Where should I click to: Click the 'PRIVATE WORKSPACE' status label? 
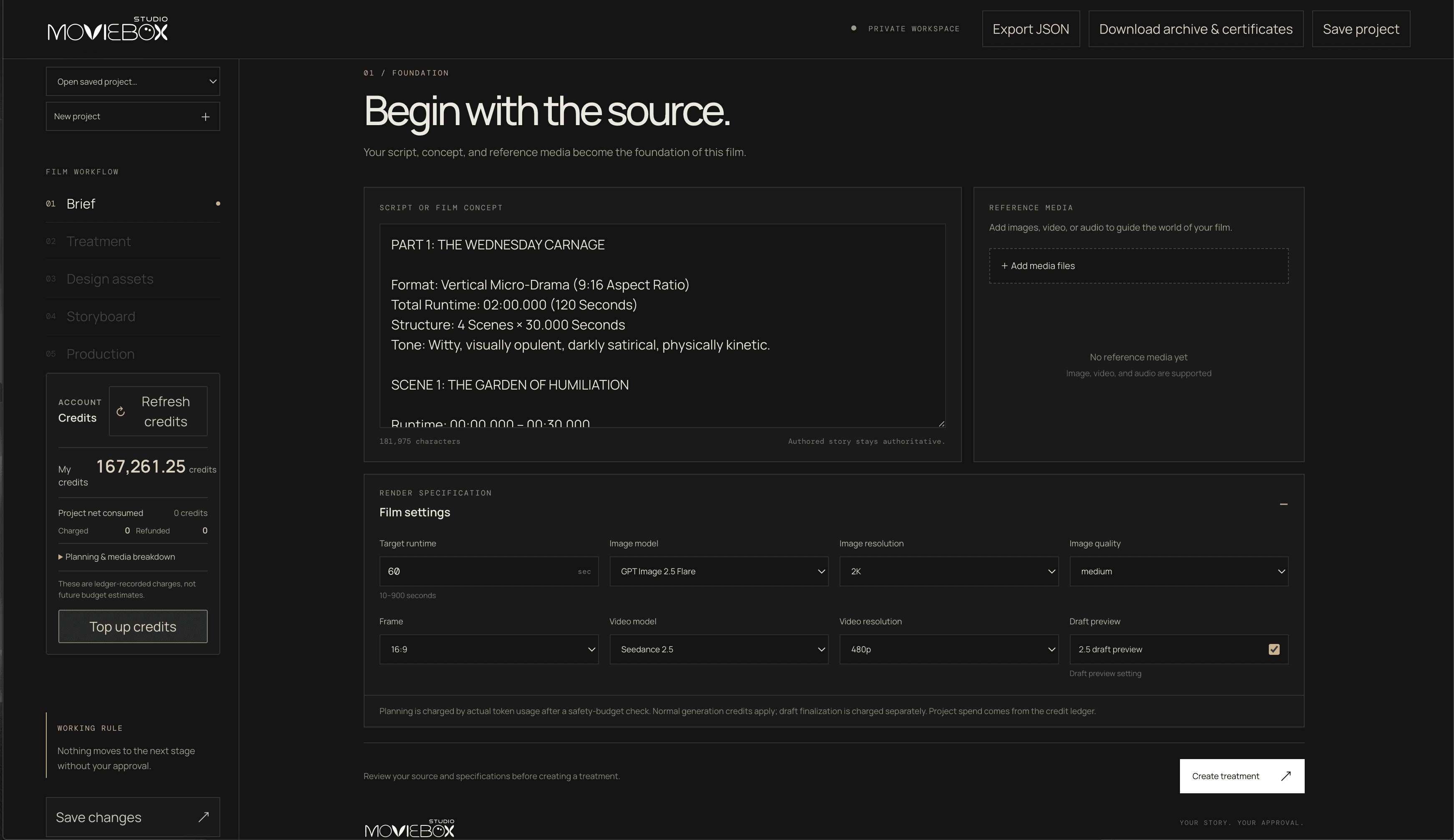[x=913, y=29]
